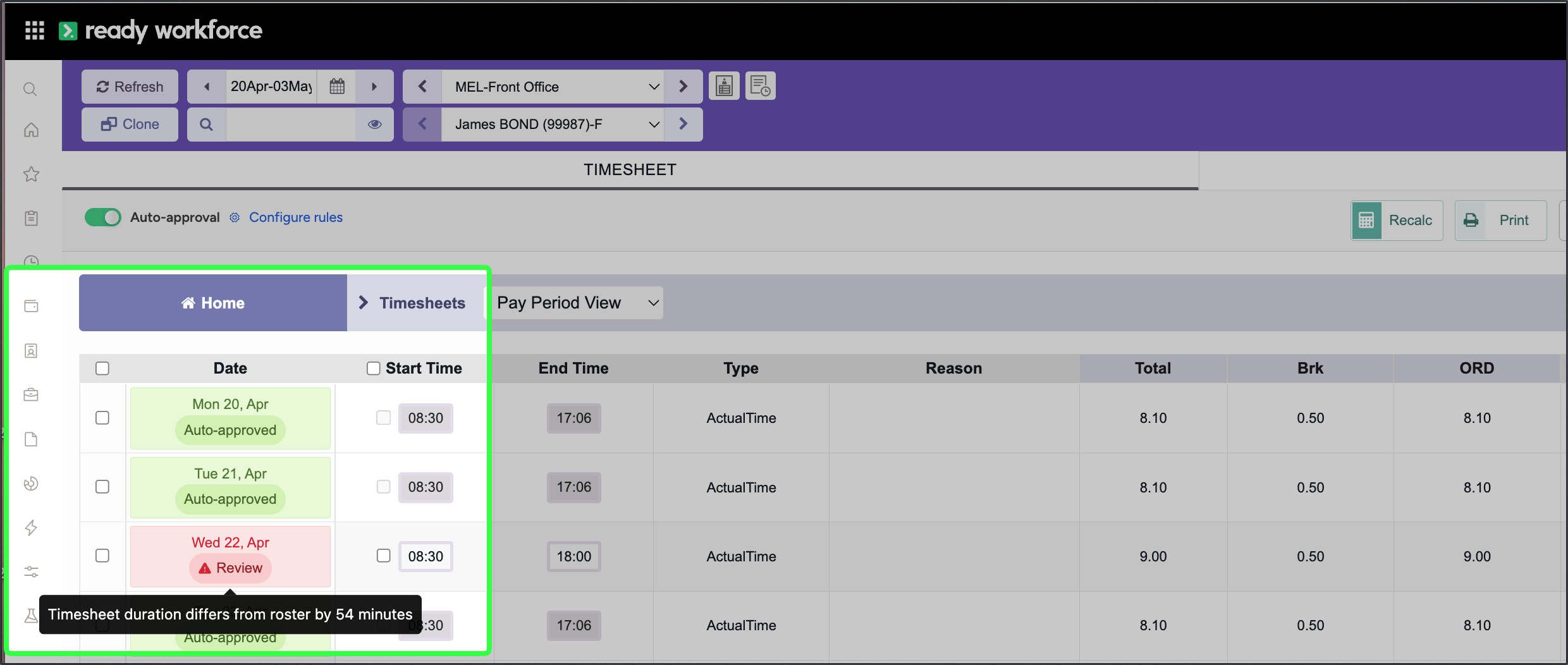This screenshot has width=1568, height=665.
Task: Click the search magnifier button beside the filter field
Action: (206, 124)
